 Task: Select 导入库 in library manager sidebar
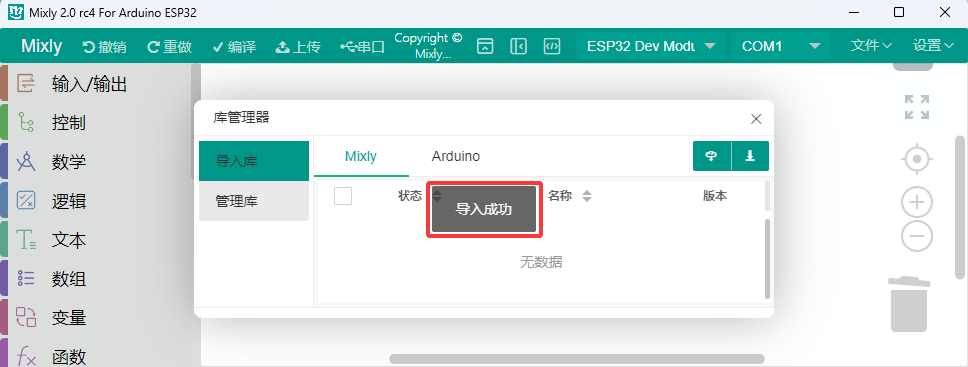click(254, 161)
